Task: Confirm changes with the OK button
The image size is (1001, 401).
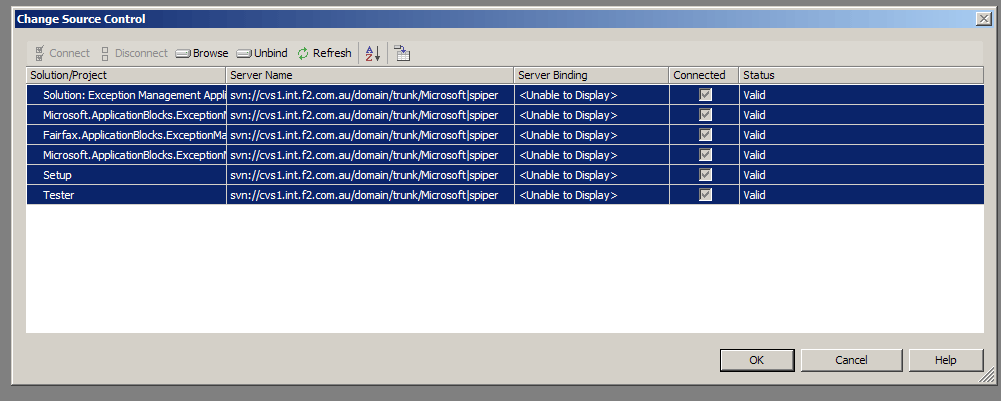Action: [x=756, y=360]
